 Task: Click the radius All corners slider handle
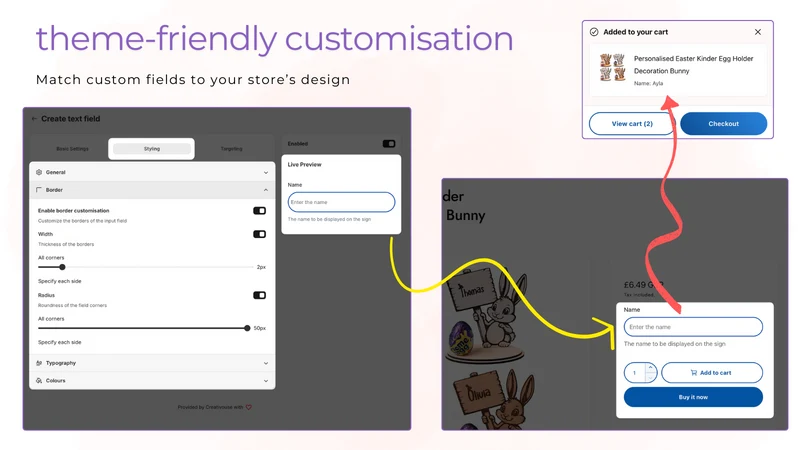point(247,328)
